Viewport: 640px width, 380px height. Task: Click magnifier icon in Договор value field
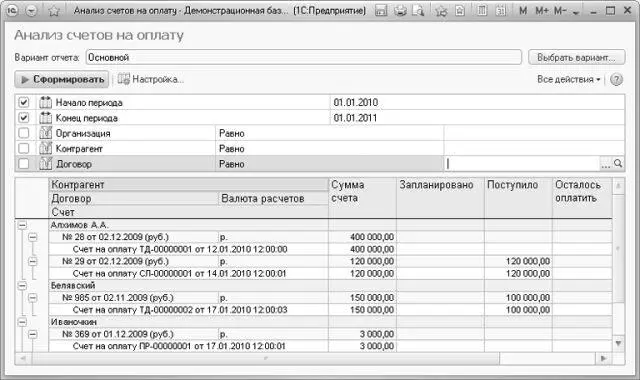click(x=618, y=164)
